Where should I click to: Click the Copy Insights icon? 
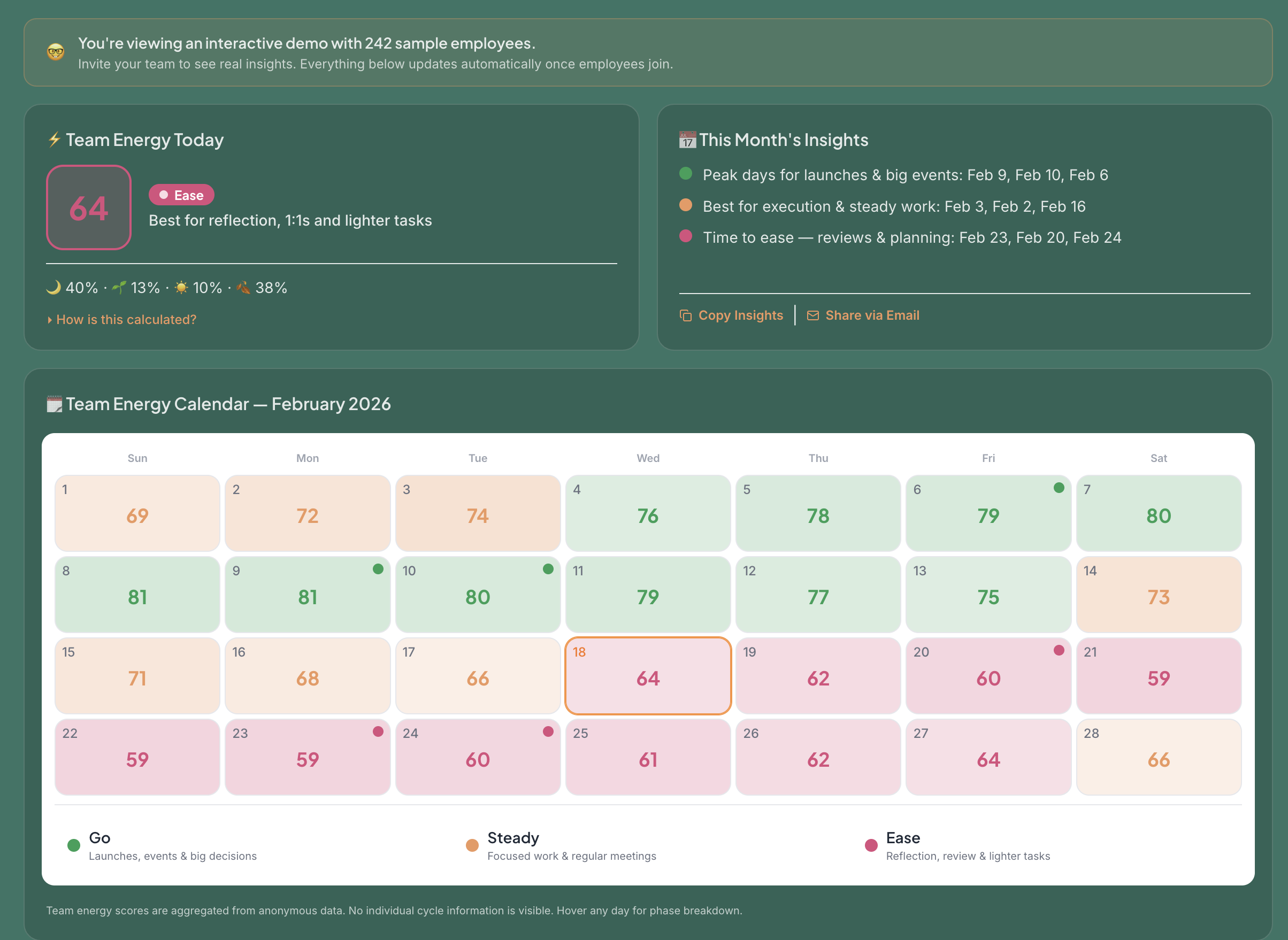click(685, 315)
